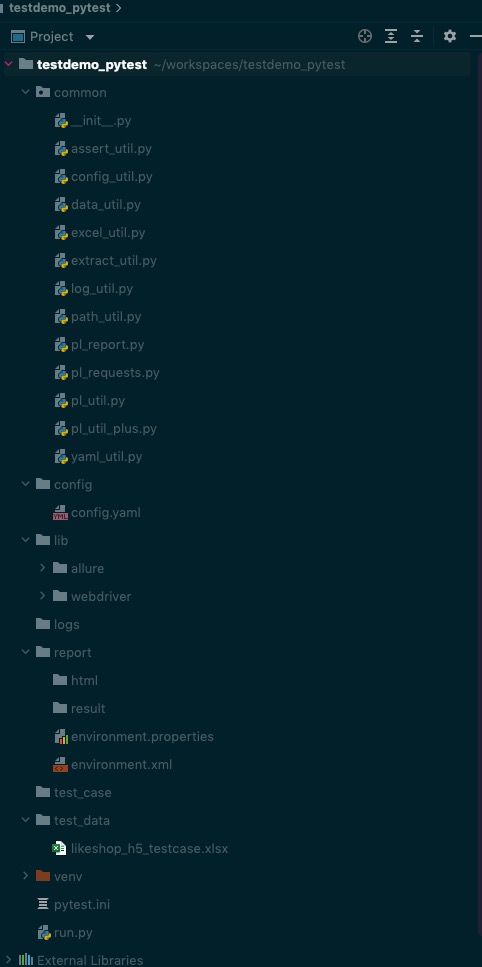This screenshot has height=967, width=482.
Task: Click the XML icon beside environment.xml
Action: 60,765
